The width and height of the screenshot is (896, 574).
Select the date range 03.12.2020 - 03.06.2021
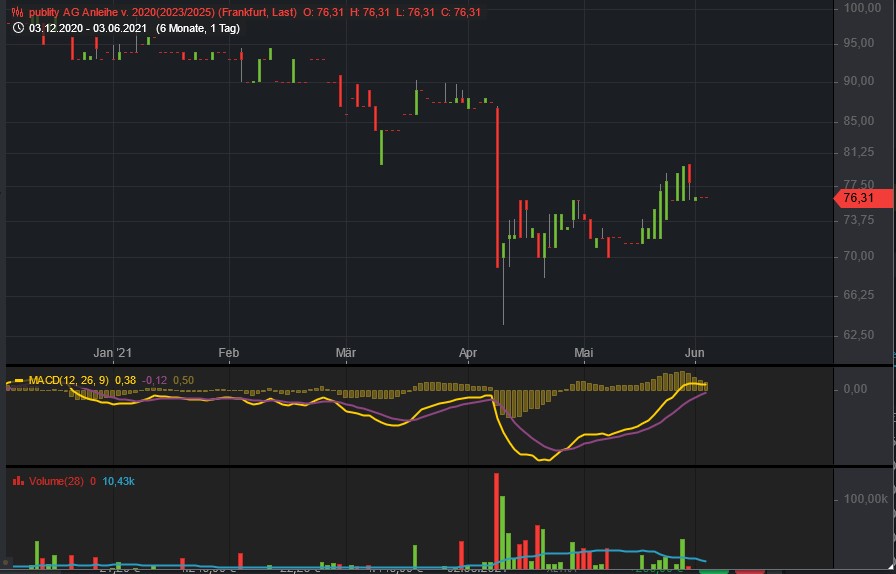(87, 28)
